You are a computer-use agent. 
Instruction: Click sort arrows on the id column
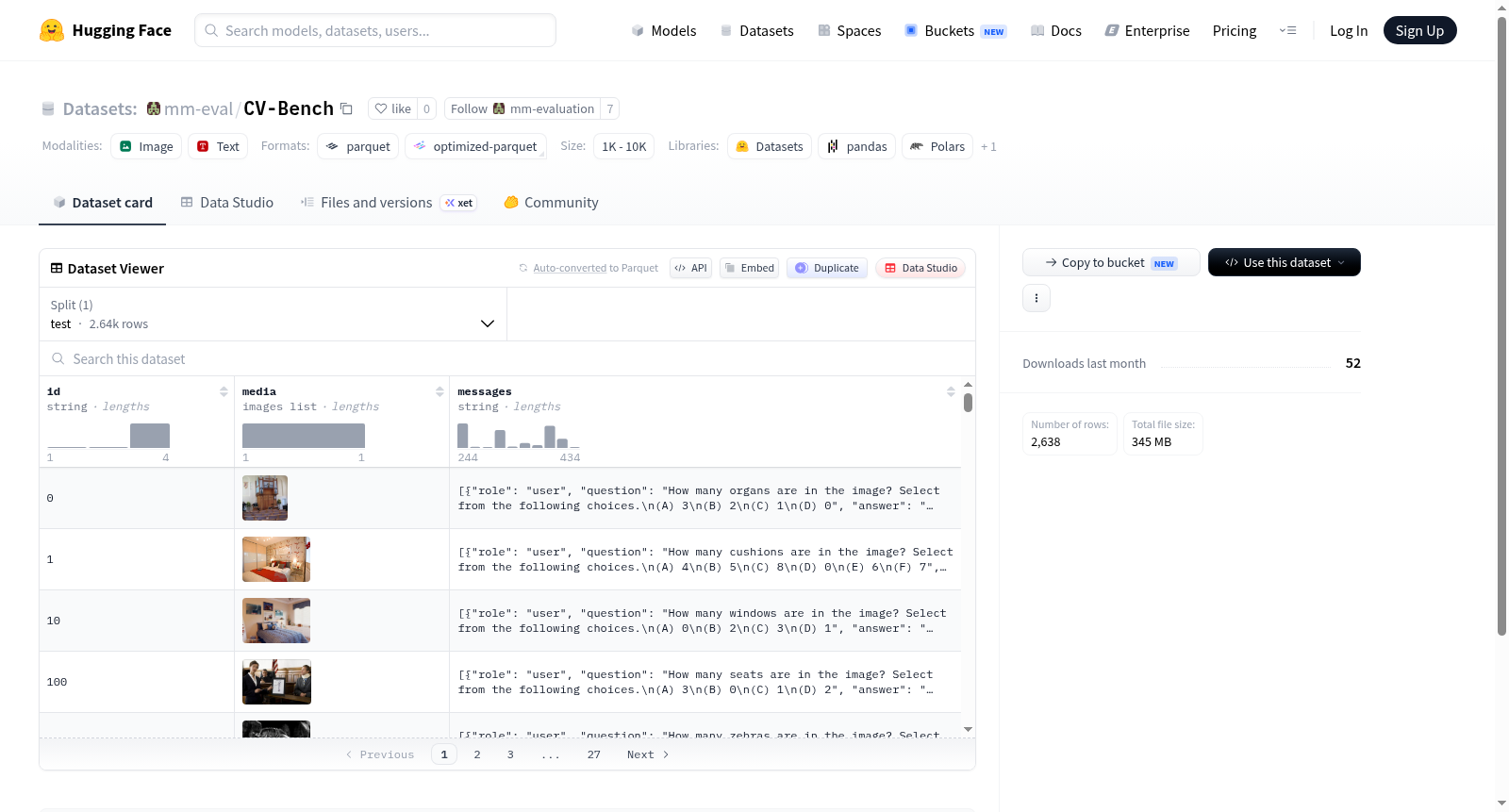click(224, 391)
